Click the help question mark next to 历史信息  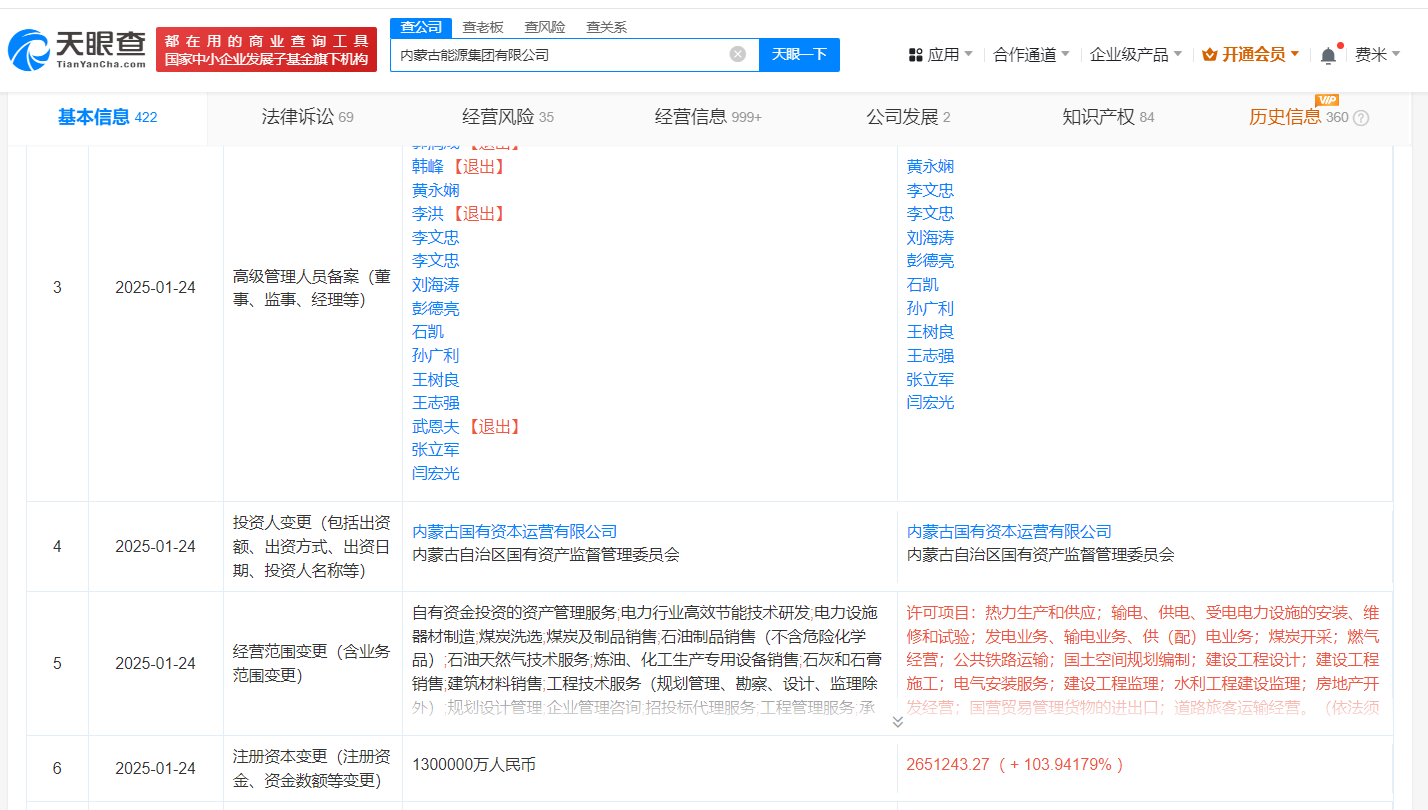point(1361,118)
